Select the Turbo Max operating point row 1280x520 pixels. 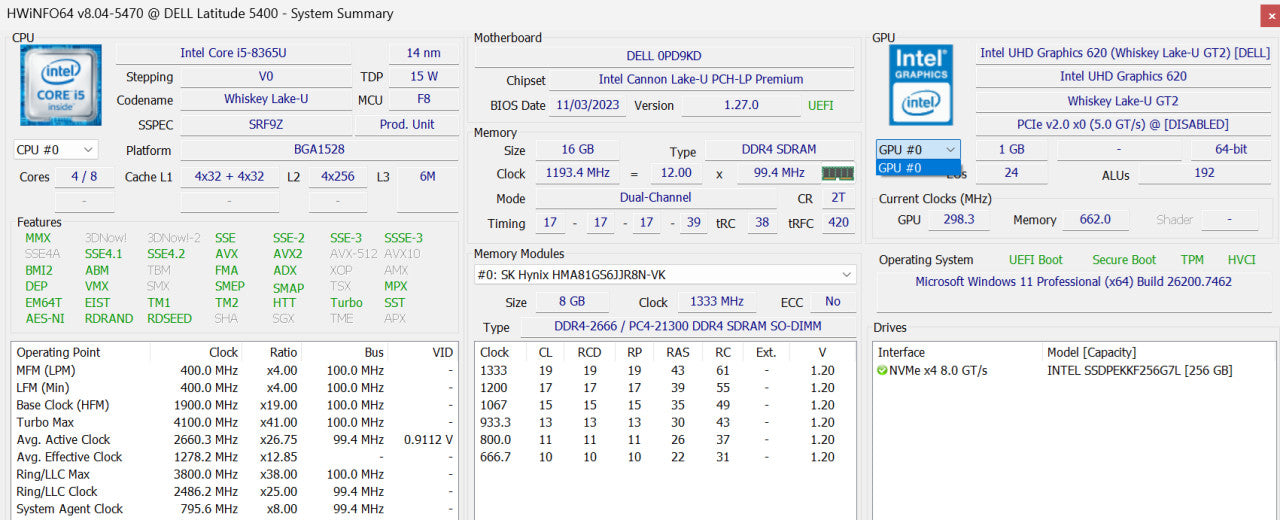(x=234, y=422)
